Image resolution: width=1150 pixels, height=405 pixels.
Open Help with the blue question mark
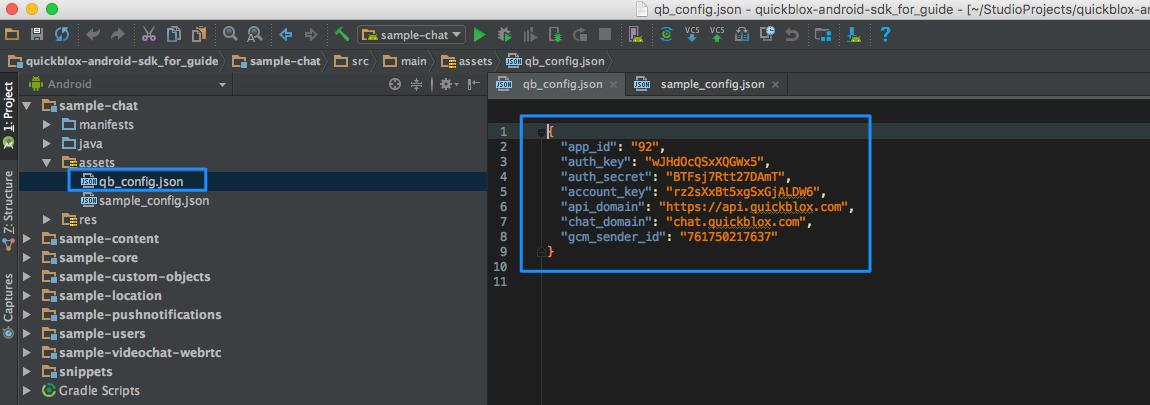click(885, 34)
